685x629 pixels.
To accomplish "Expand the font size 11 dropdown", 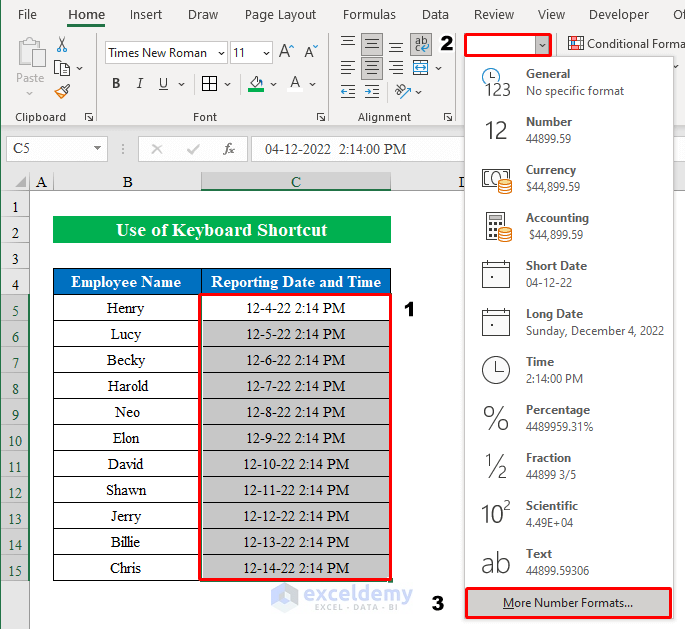I will tap(266, 52).
